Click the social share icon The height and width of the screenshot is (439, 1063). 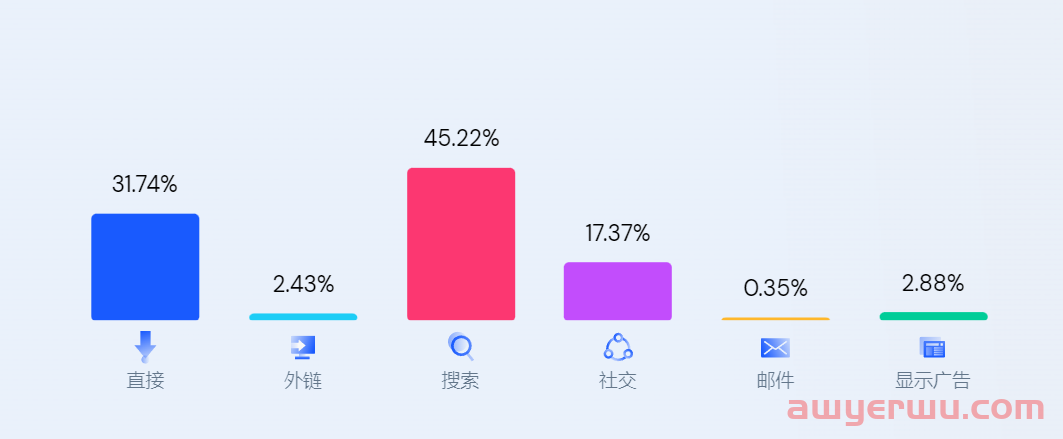[x=618, y=347]
